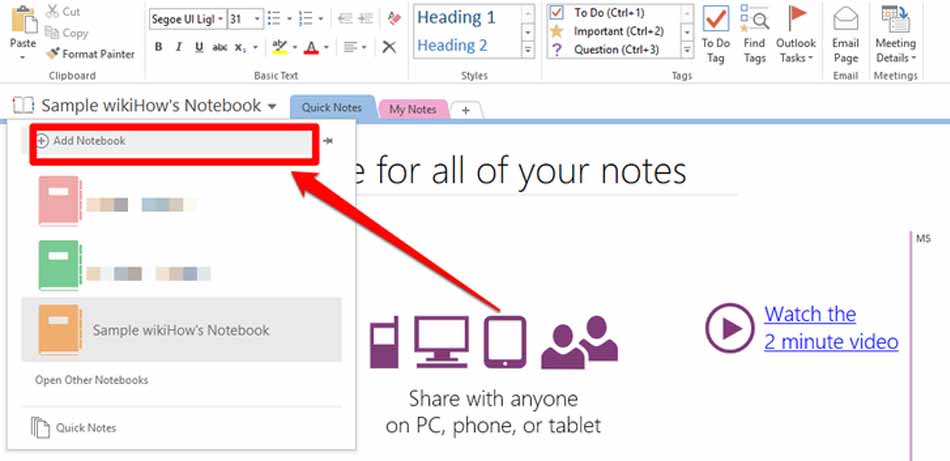Viewport: 950px width, 461px height.
Task: Click Open Other Notebooks
Action: click(x=91, y=380)
